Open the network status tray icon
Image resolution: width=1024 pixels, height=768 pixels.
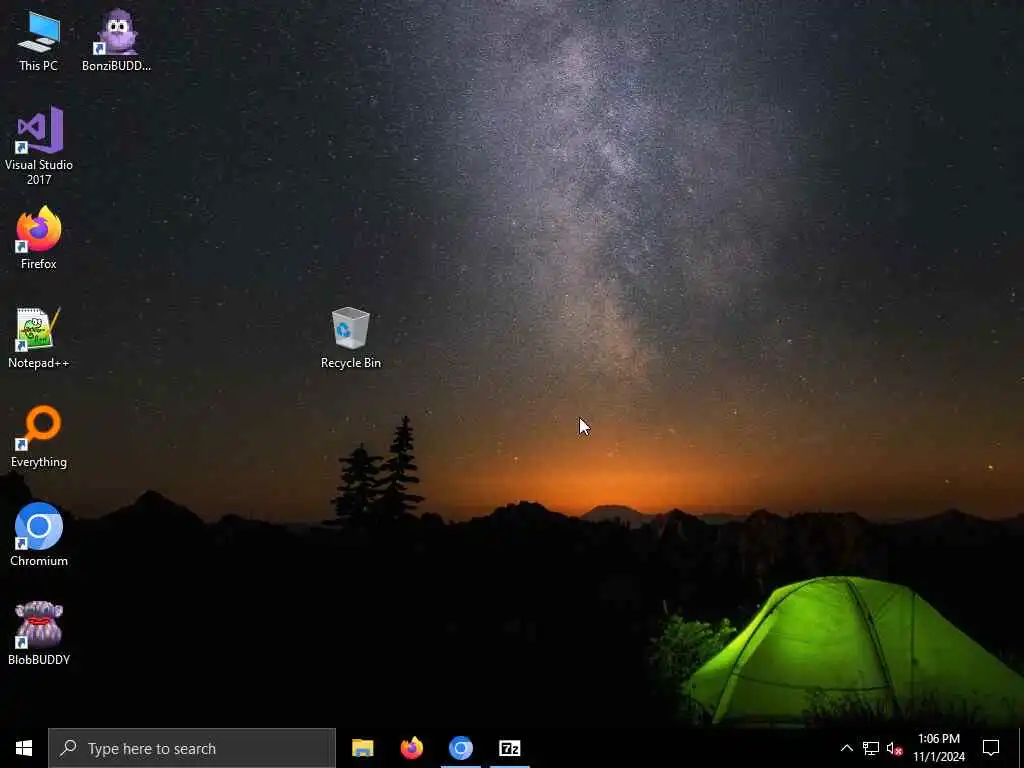pyautogui.click(x=871, y=748)
